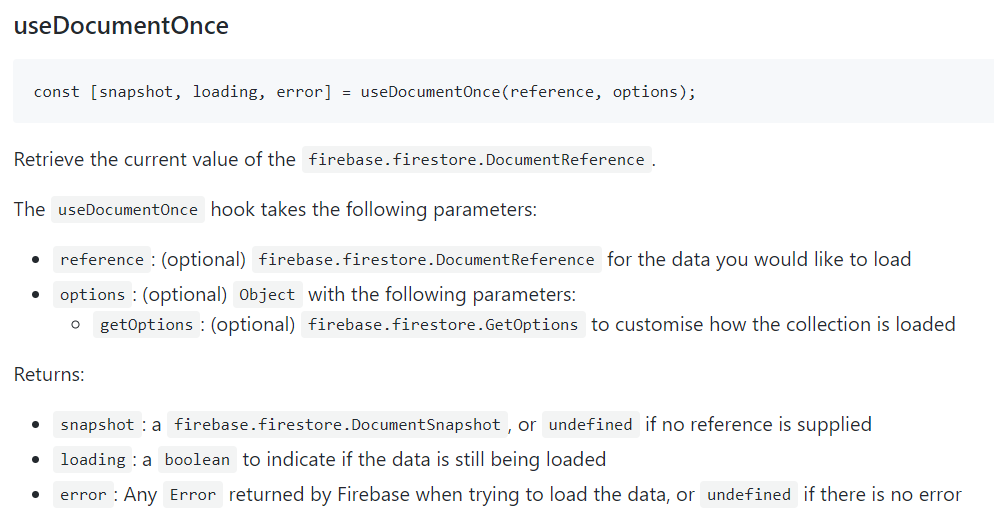Click the firebase.firestore.GetOptions type label
The image size is (994, 525).
[x=443, y=325]
